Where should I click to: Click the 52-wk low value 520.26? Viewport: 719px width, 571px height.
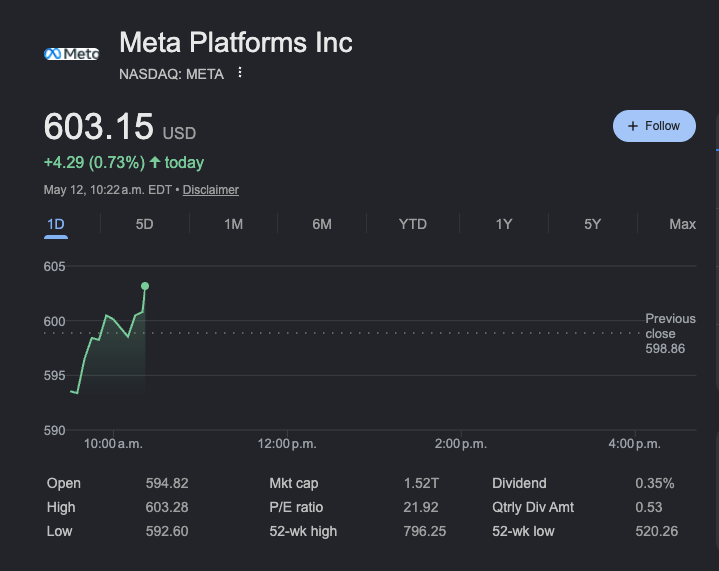657,531
